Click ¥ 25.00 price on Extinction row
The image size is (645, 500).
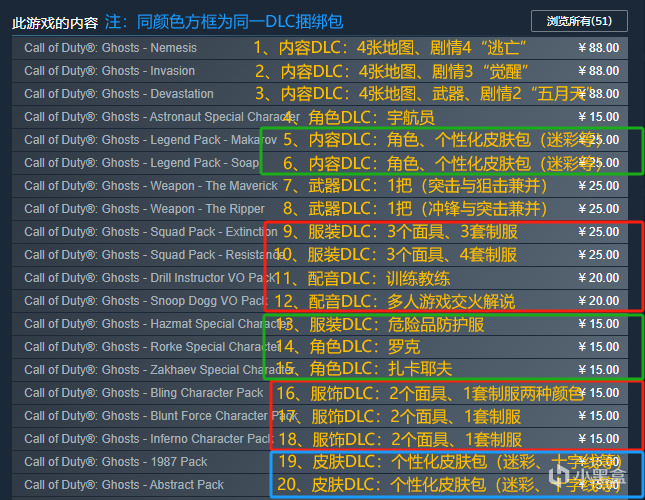(599, 232)
